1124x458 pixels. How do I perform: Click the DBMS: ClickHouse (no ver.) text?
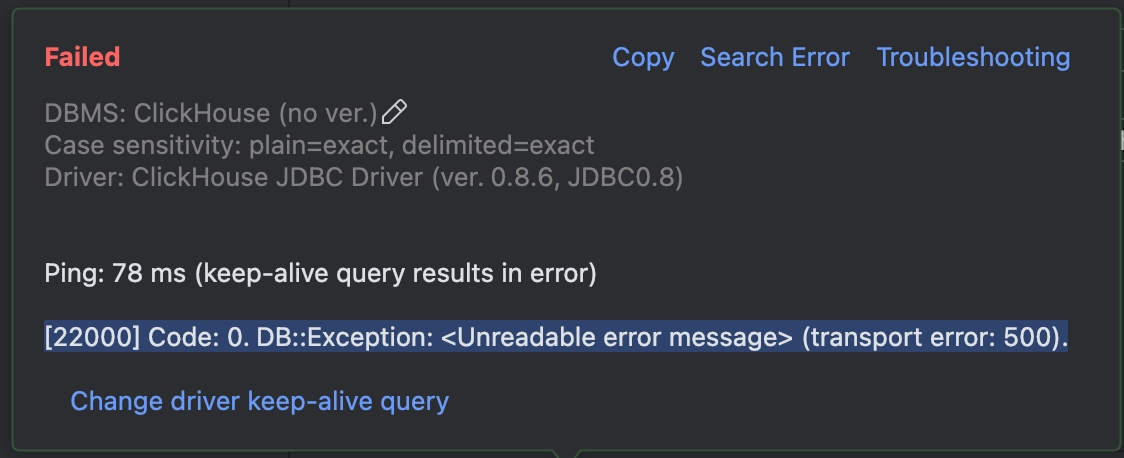click(211, 113)
